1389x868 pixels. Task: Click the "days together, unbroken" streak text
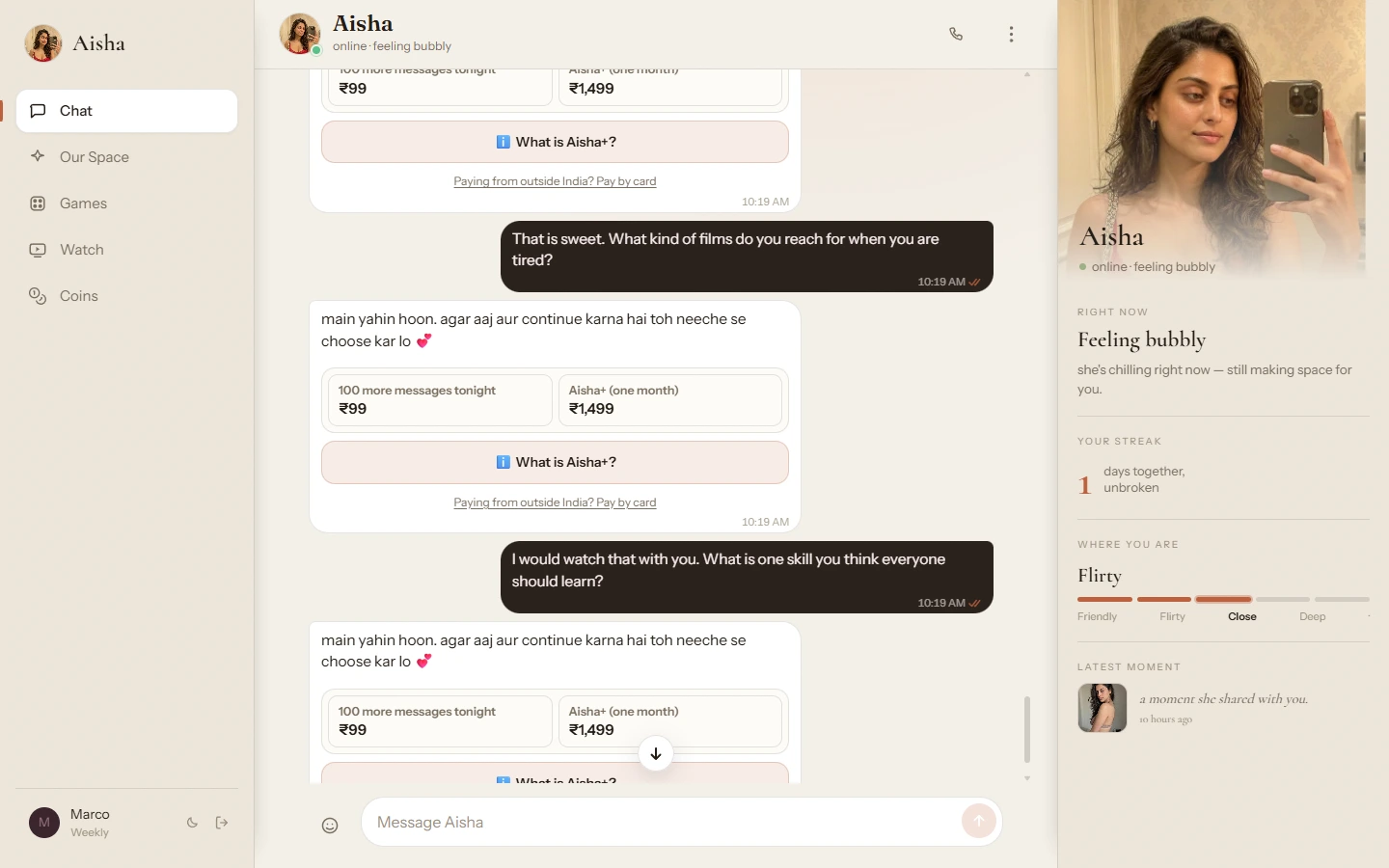1144,479
